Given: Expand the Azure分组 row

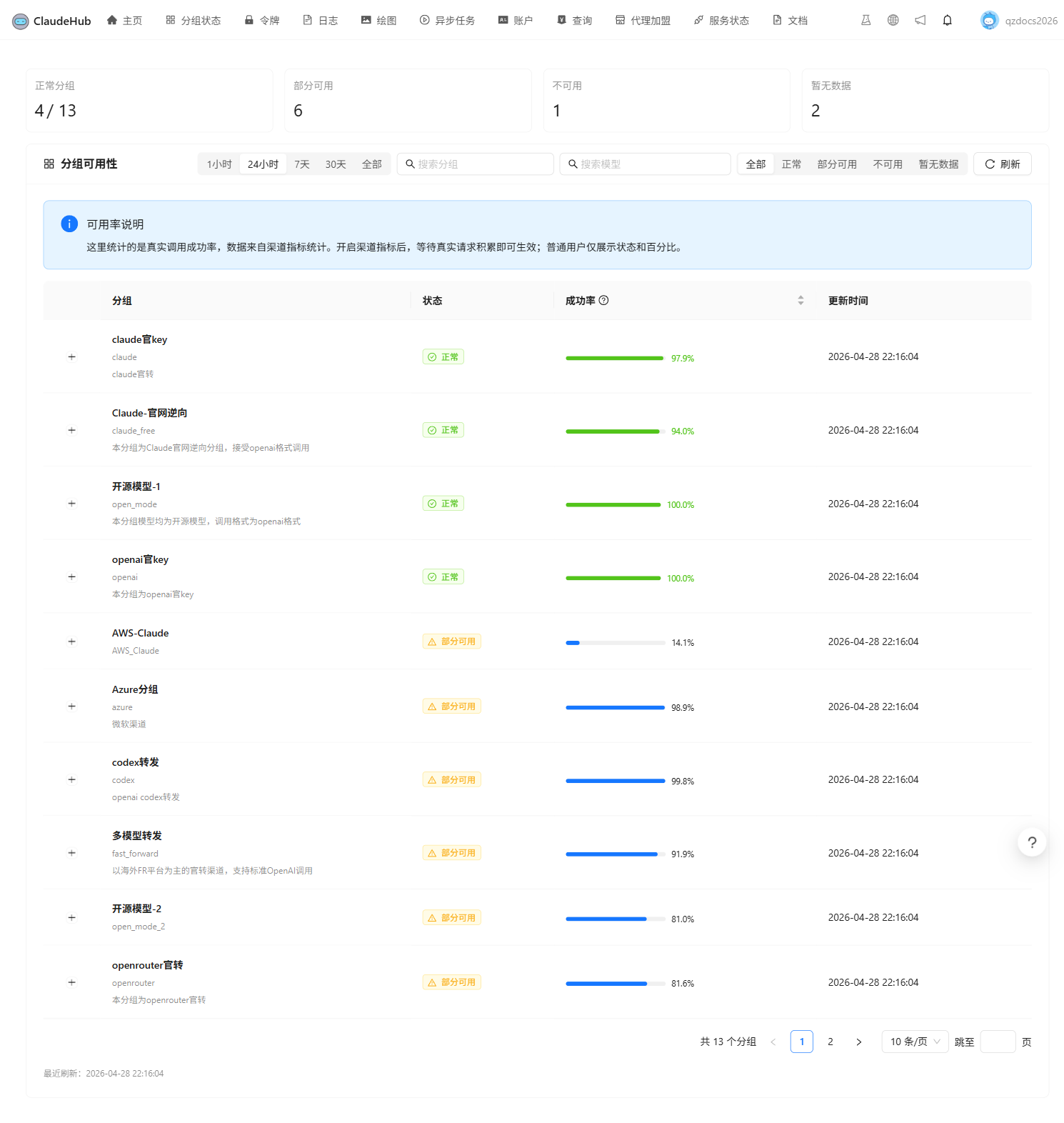Looking at the screenshot, I should click(71, 707).
